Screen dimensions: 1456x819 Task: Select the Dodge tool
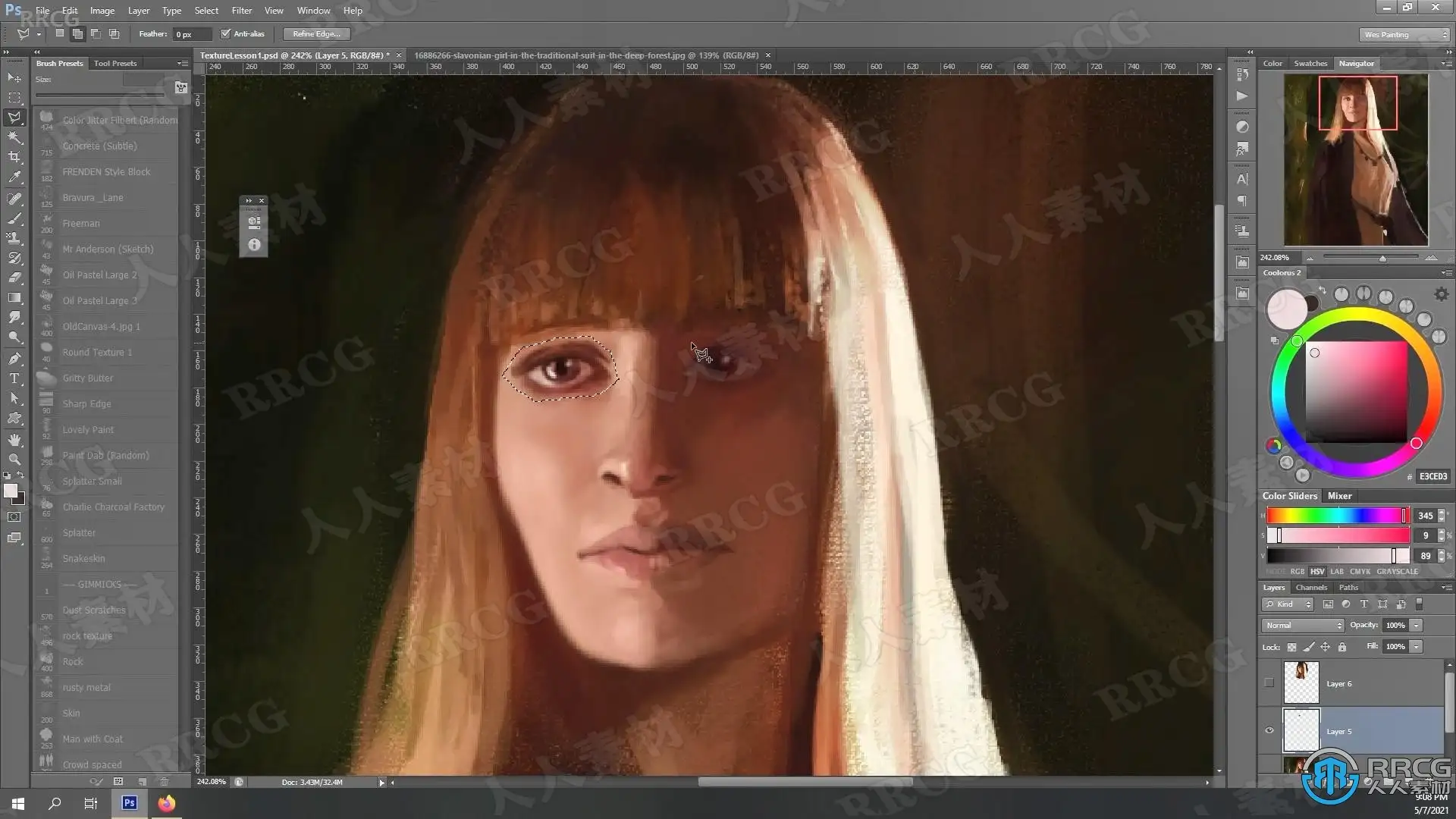(14, 337)
